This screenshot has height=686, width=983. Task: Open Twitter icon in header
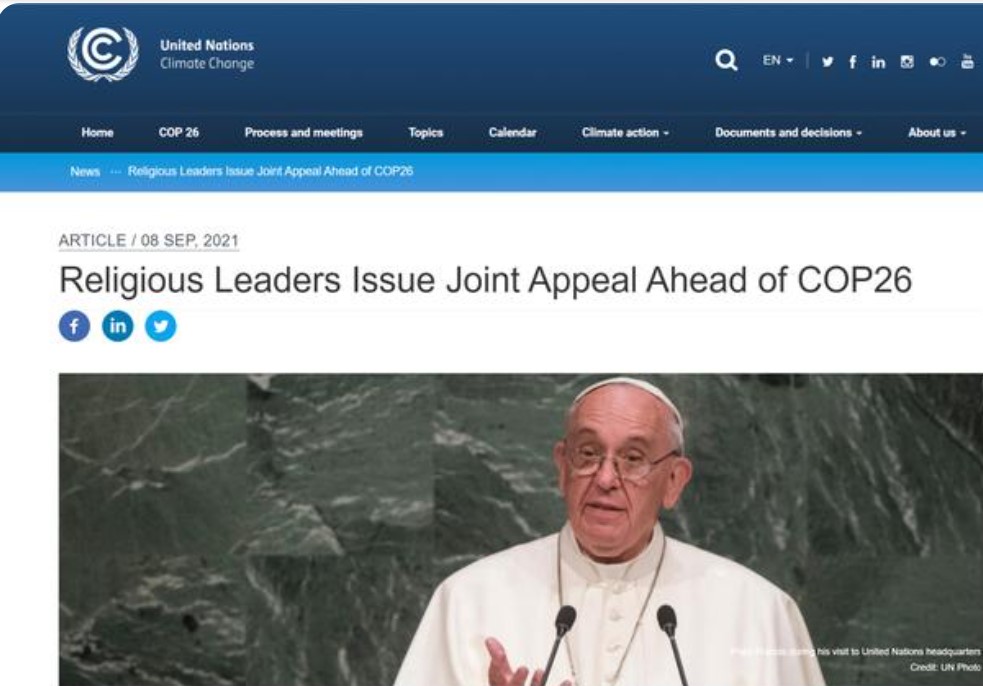point(828,61)
